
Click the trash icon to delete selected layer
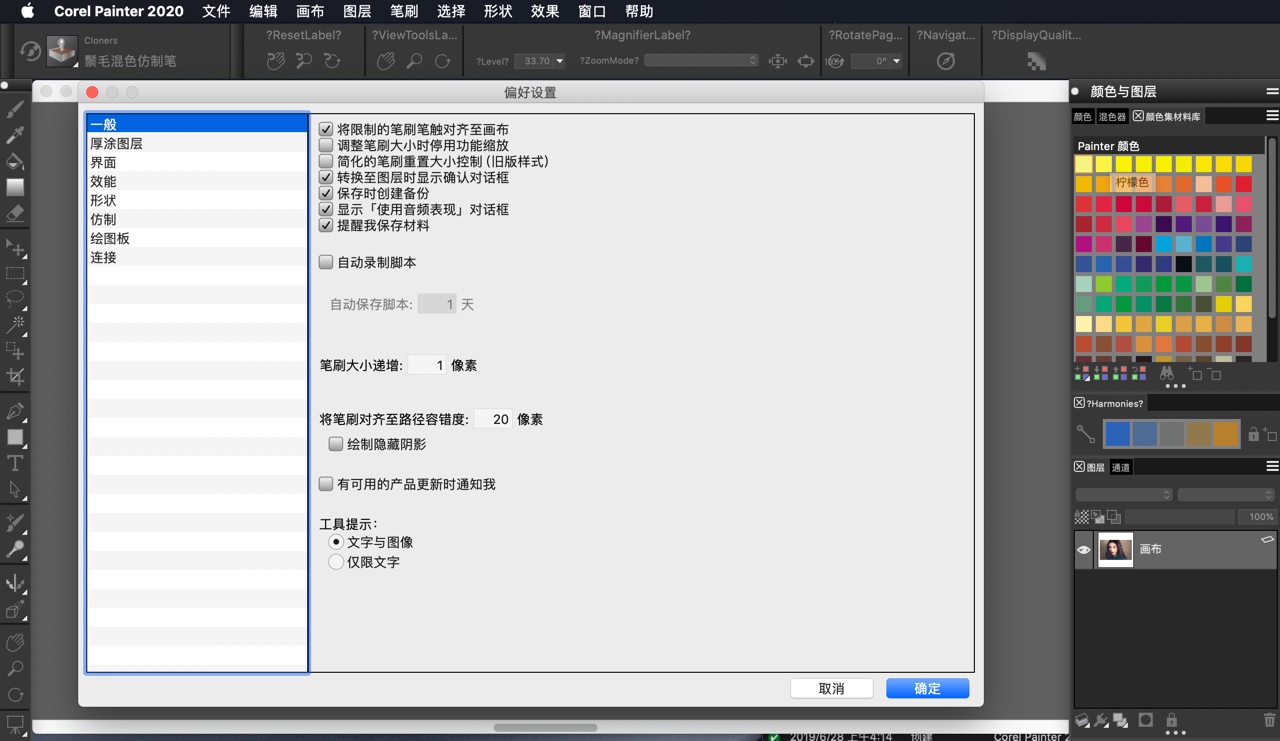point(1268,721)
